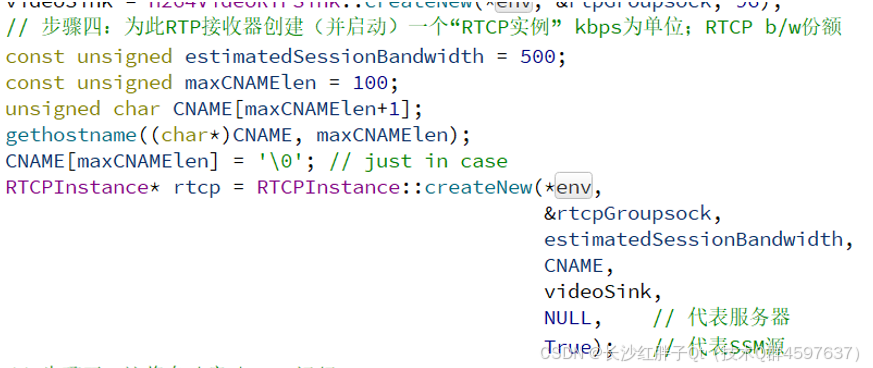The image size is (873, 368).
Task: Click the createNew method call
Action: coord(478,188)
